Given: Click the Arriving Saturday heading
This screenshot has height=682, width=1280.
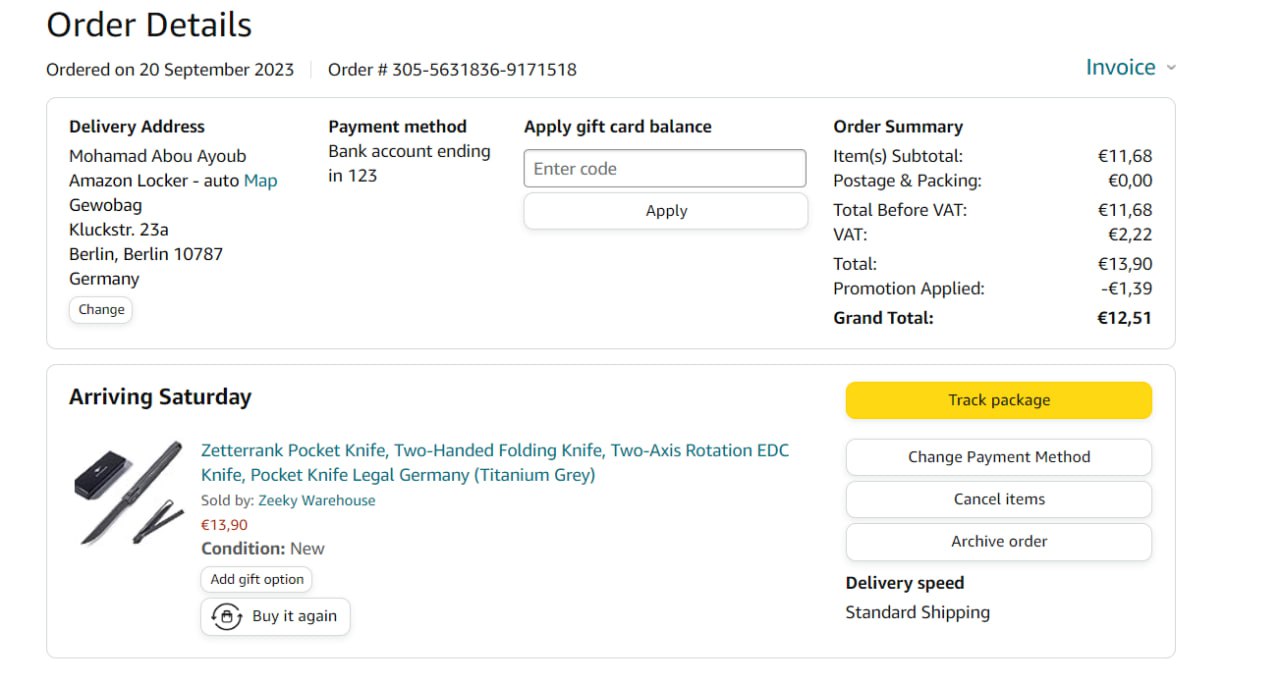Looking at the screenshot, I should pyautogui.click(x=160, y=397).
